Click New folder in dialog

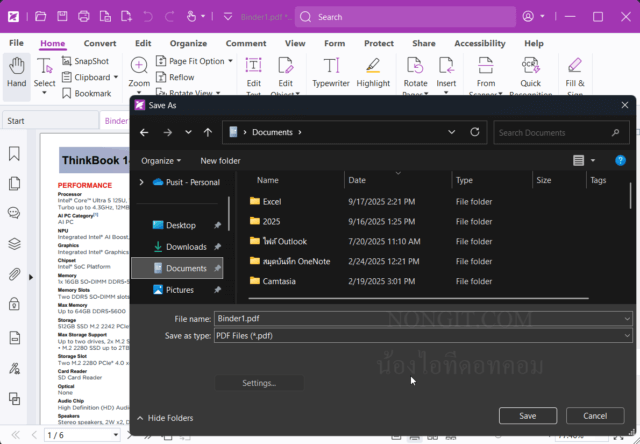point(220,161)
